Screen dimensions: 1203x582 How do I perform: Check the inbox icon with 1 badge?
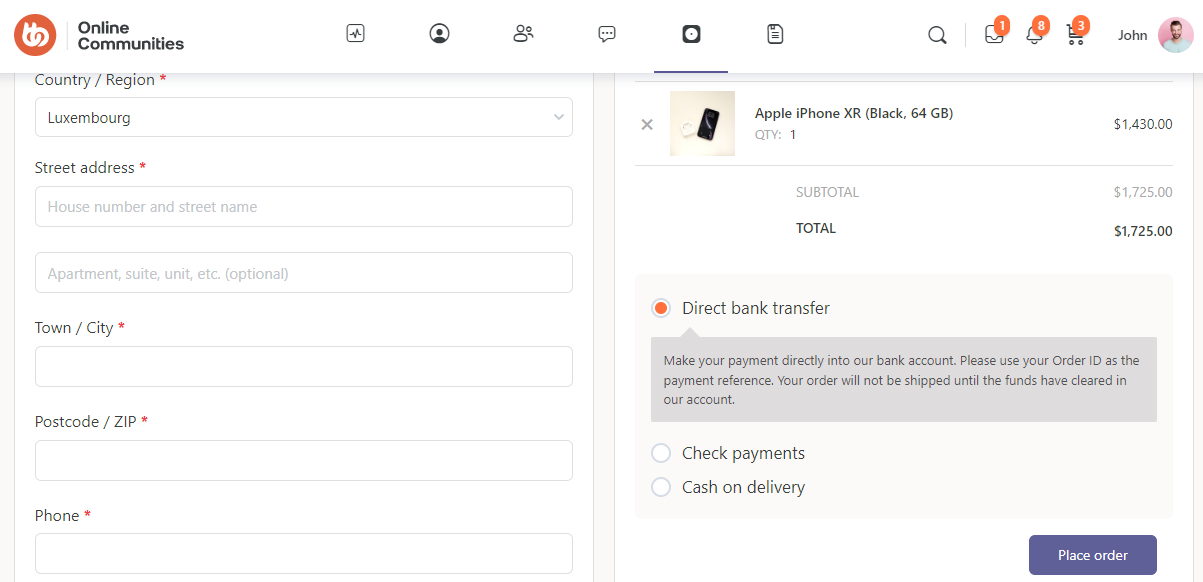[x=993, y=34]
